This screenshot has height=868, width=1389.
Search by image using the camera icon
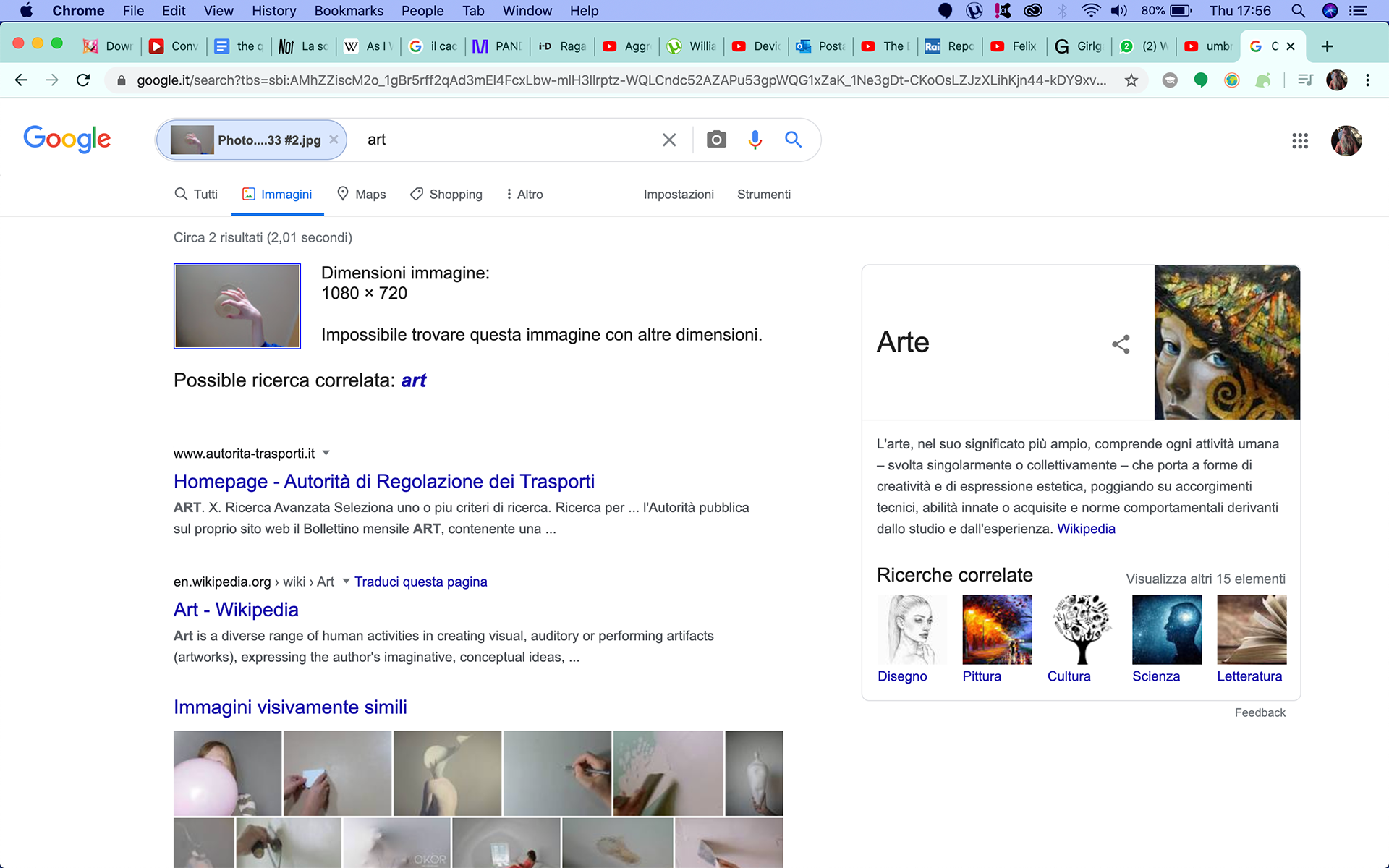716,140
